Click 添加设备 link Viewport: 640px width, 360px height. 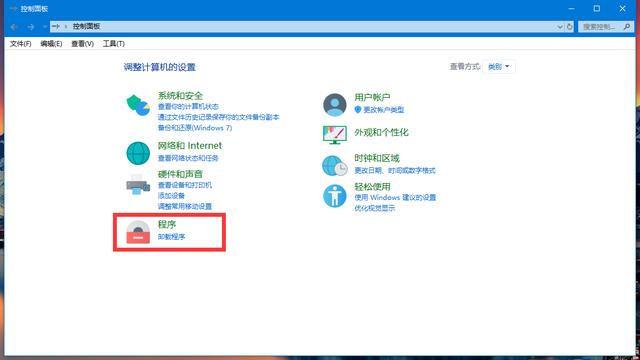[x=171, y=196]
